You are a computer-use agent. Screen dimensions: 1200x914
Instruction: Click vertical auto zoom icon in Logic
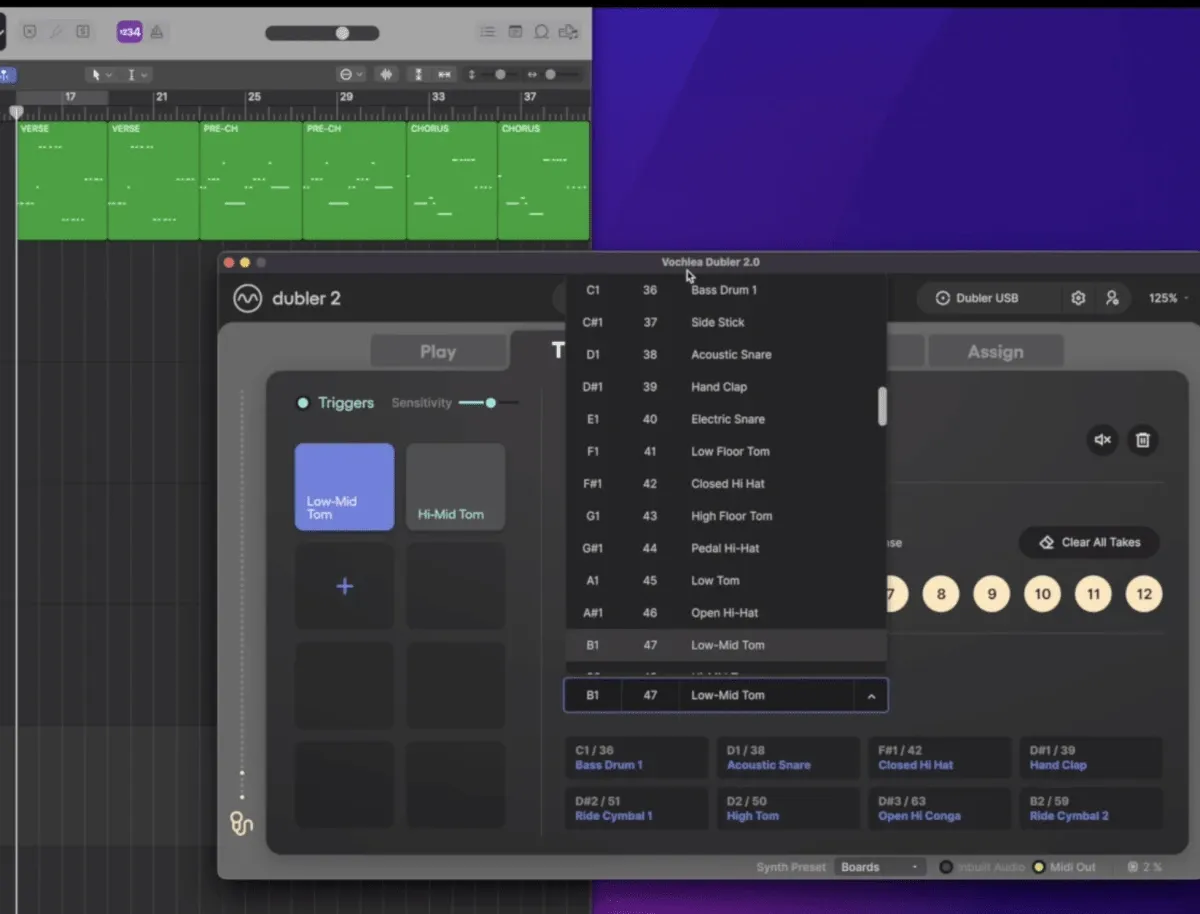tap(418, 75)
